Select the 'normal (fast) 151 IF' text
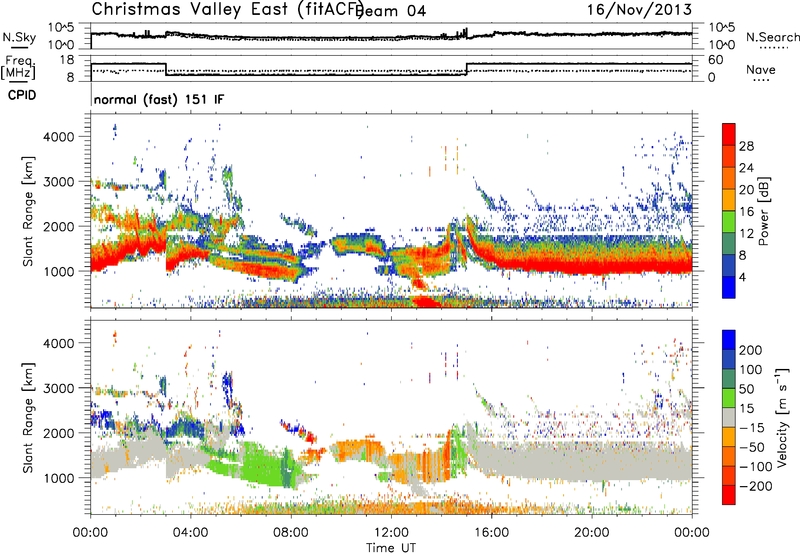This screenshot has height=554, width=800. click(x=159, y=100)
